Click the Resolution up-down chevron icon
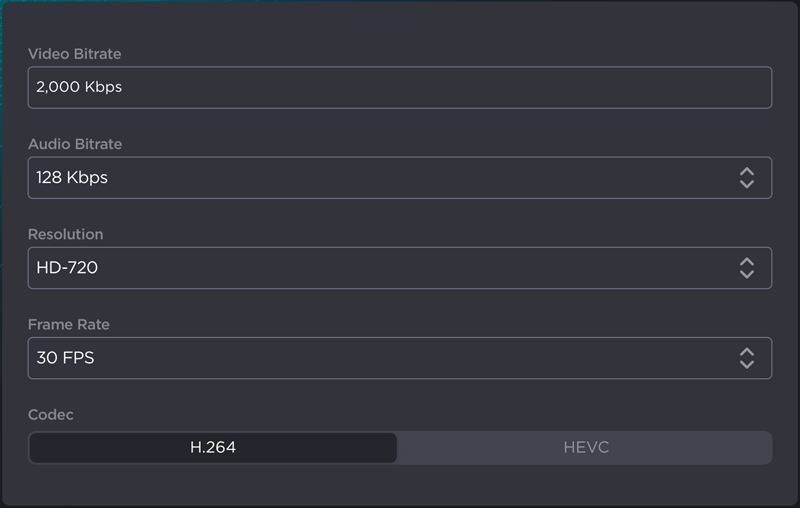Image resolution: width=800 pixels, height=508 pixels. (746, 268)
